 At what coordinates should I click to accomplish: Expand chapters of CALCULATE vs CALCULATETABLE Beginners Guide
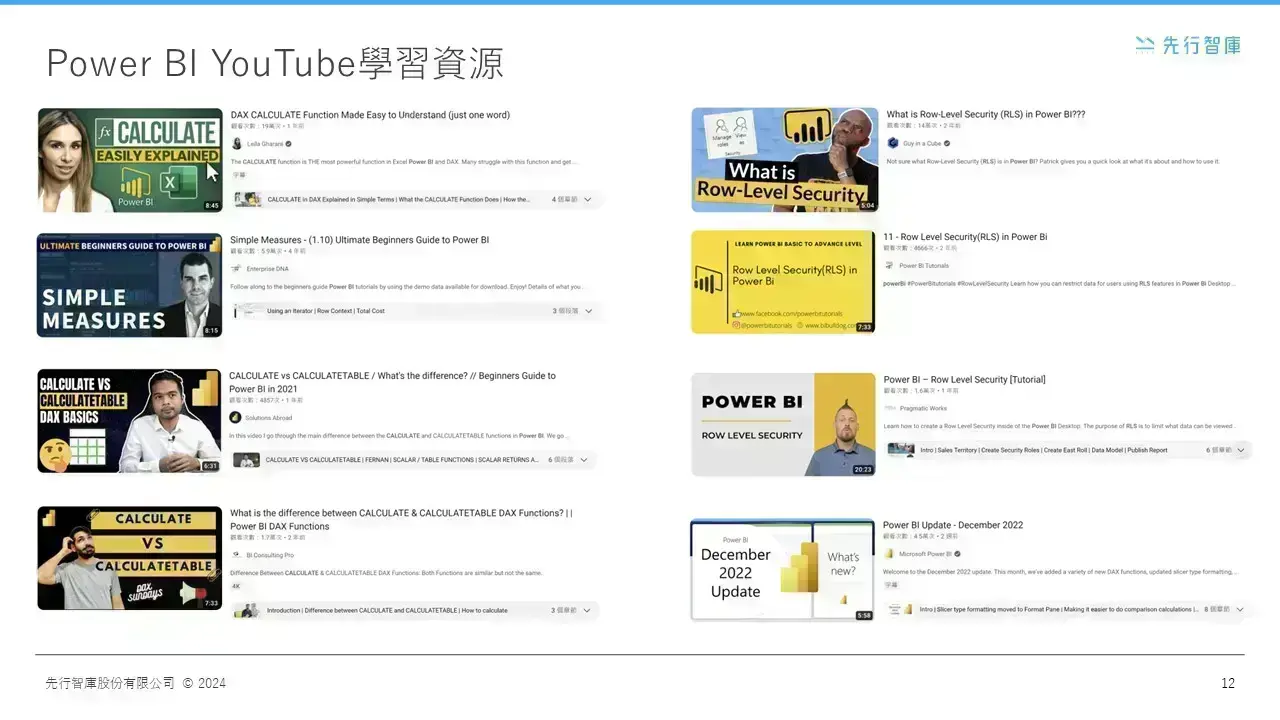point(584,460)
